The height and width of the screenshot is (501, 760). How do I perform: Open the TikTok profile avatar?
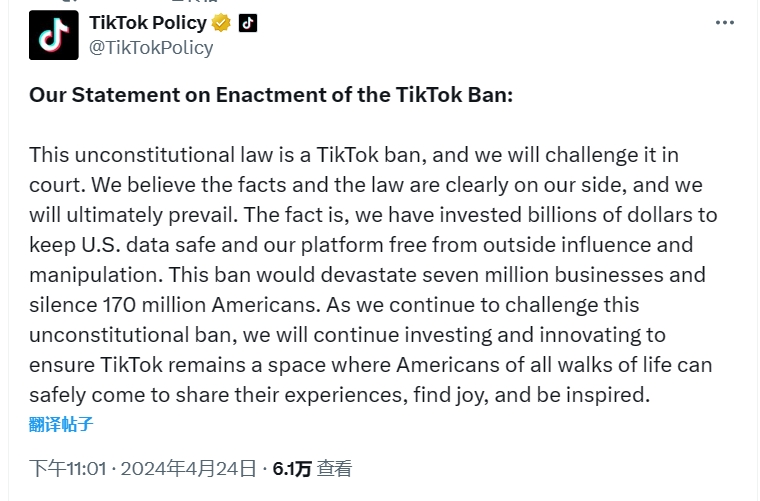pos(54,35)
